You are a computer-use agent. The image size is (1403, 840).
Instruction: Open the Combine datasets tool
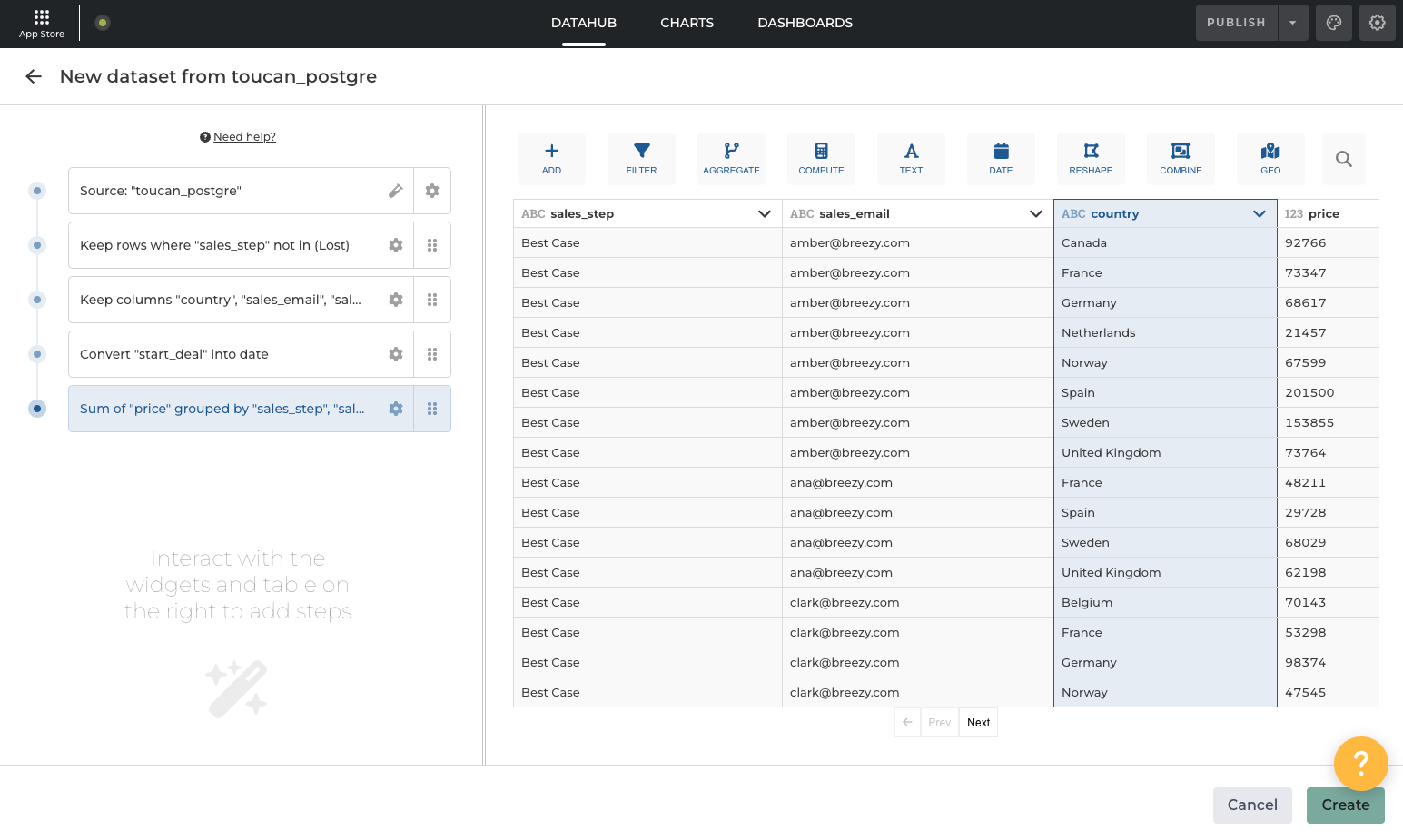point(1181,158)
